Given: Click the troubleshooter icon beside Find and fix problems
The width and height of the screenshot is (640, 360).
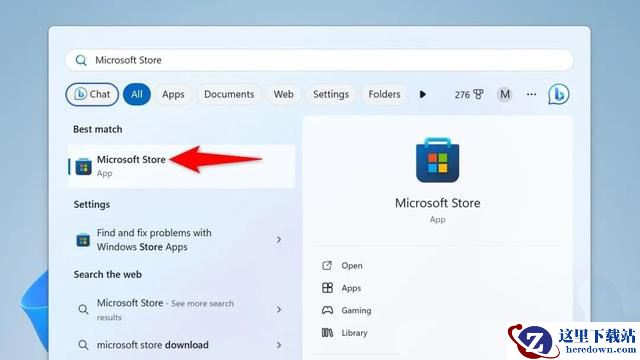Looking at the screenshot, I should tap(83, 240).
